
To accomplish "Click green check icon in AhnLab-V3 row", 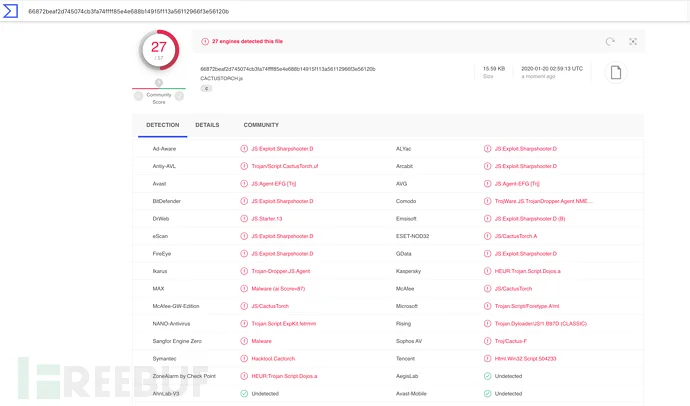I will pyautogui.click(x=244, y=394).
